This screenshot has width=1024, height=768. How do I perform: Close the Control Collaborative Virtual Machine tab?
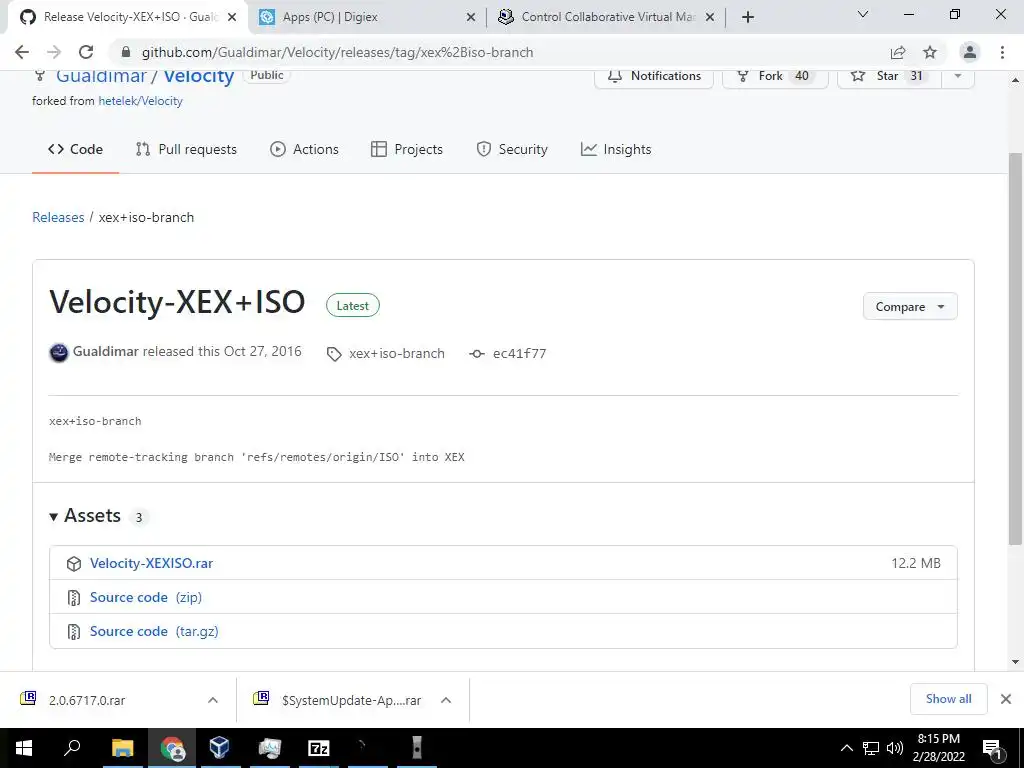coord(710,17)
